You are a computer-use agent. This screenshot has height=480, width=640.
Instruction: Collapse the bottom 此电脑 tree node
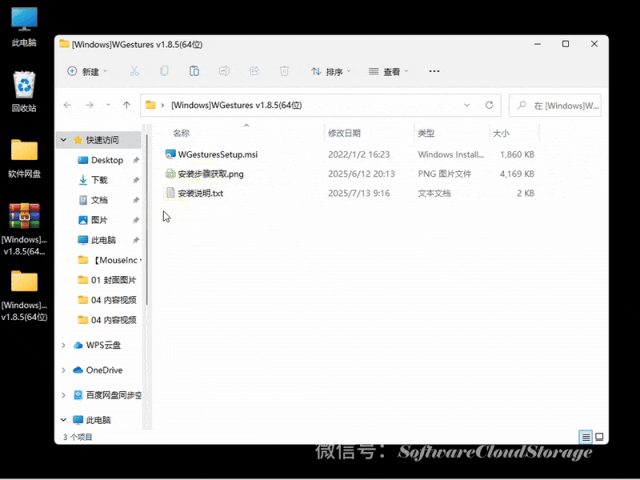click(64, 420)
